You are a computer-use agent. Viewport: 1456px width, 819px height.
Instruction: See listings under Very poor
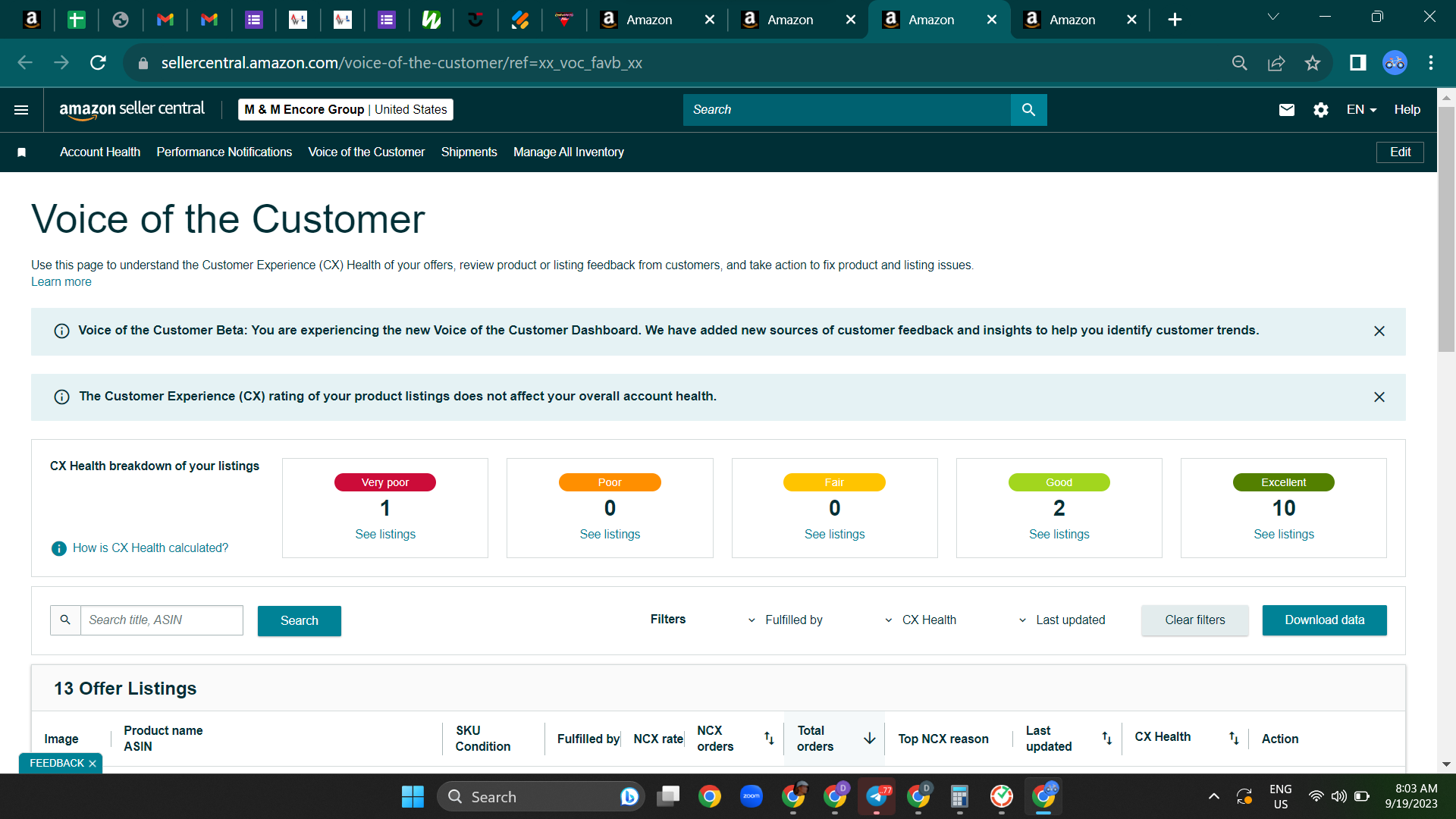click(385, 535)
